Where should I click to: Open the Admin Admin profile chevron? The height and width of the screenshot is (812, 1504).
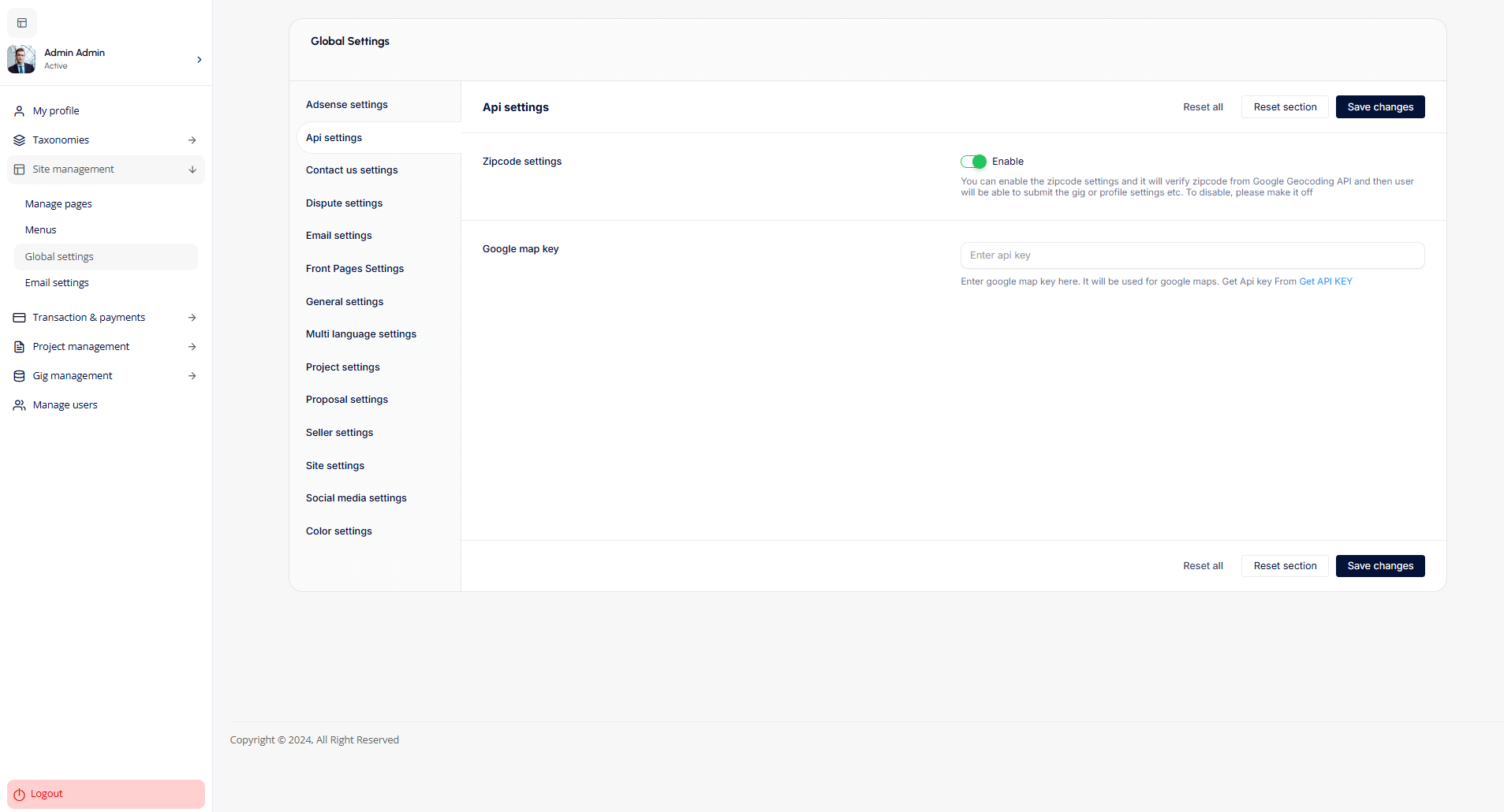point(199,60)
